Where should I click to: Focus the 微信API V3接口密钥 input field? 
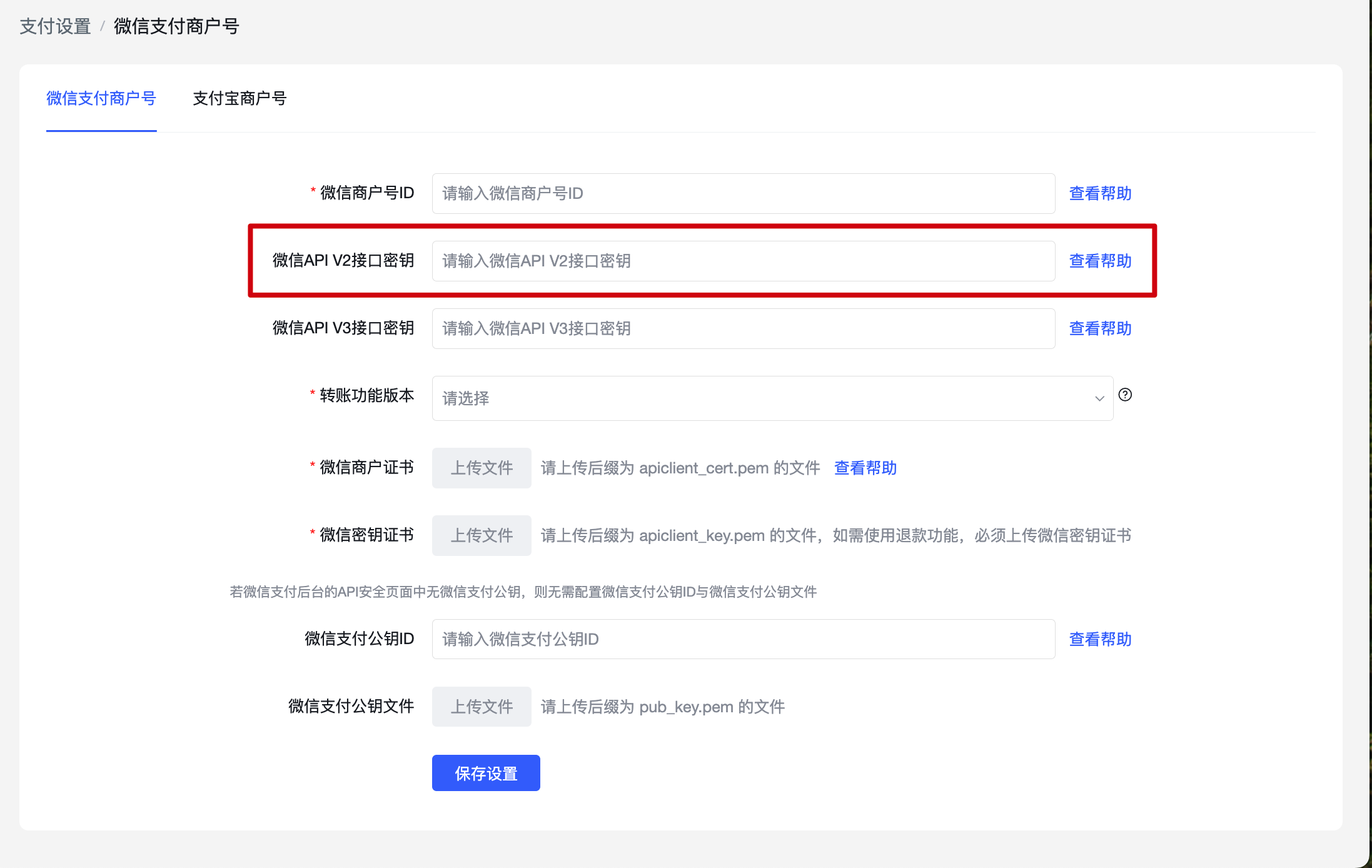pos(743,328)
